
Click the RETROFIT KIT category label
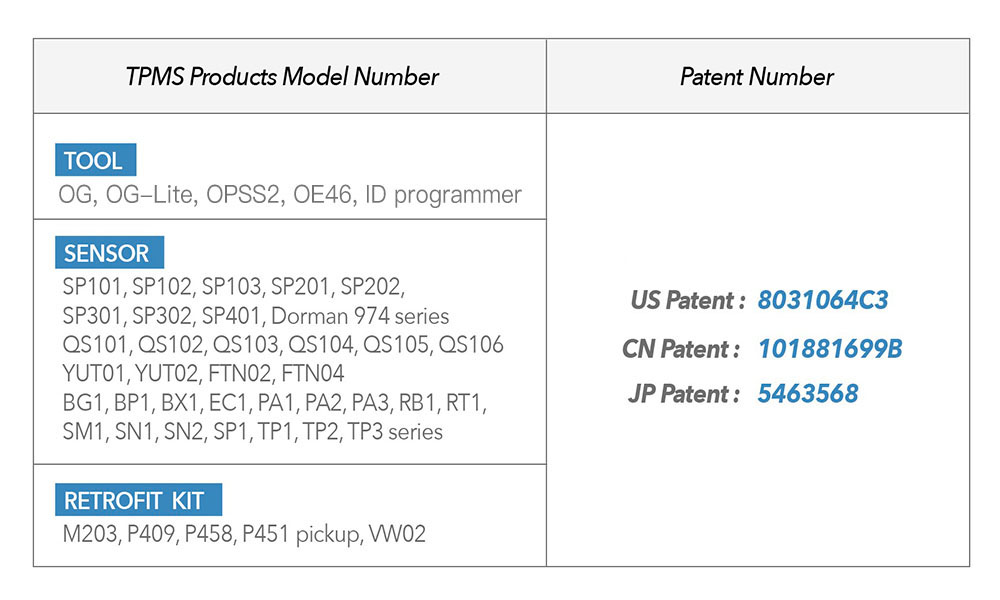pyautogui.click(x=138, y=500)
